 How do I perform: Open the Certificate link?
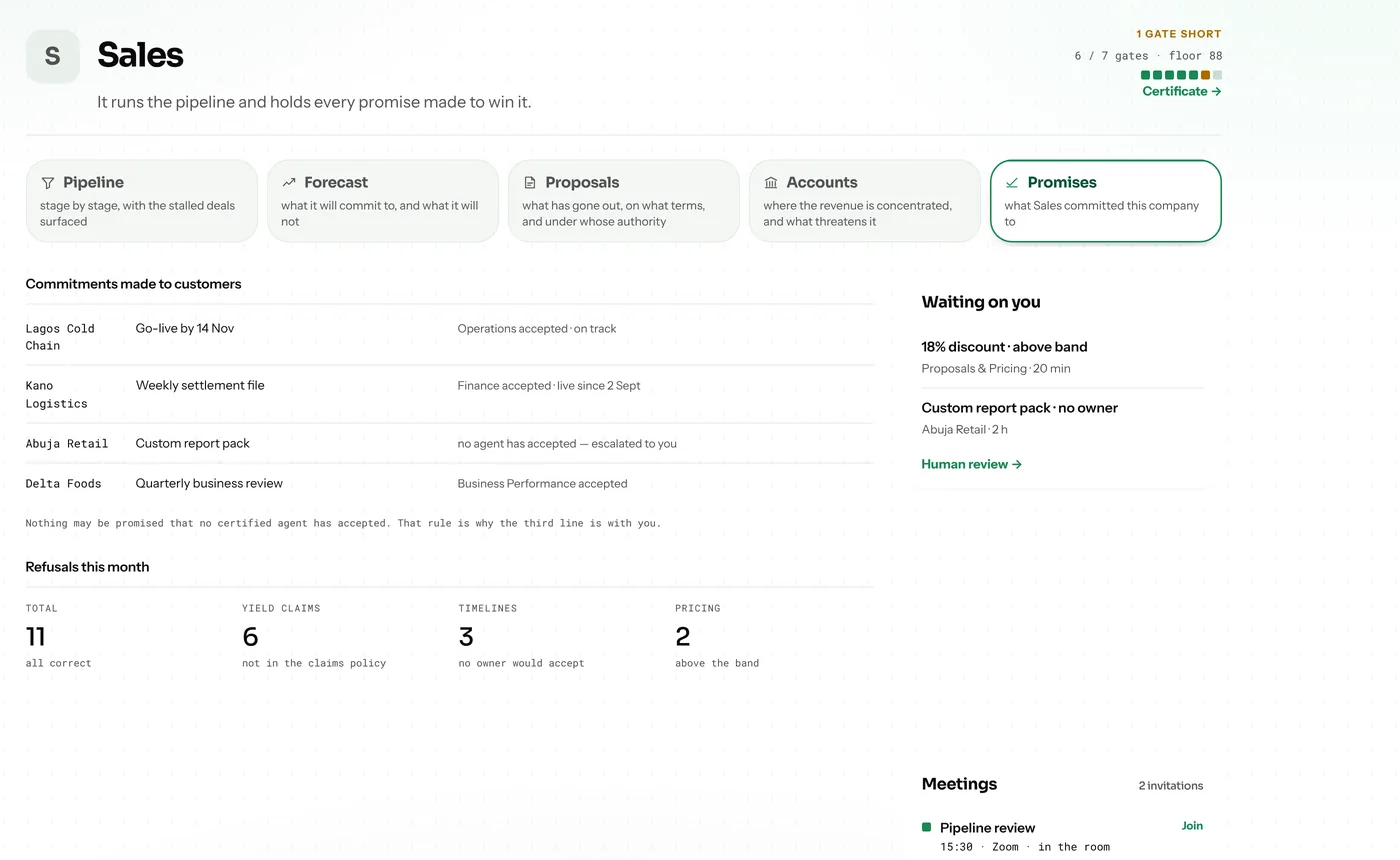pyautogui.click(x=1182, y=91)
